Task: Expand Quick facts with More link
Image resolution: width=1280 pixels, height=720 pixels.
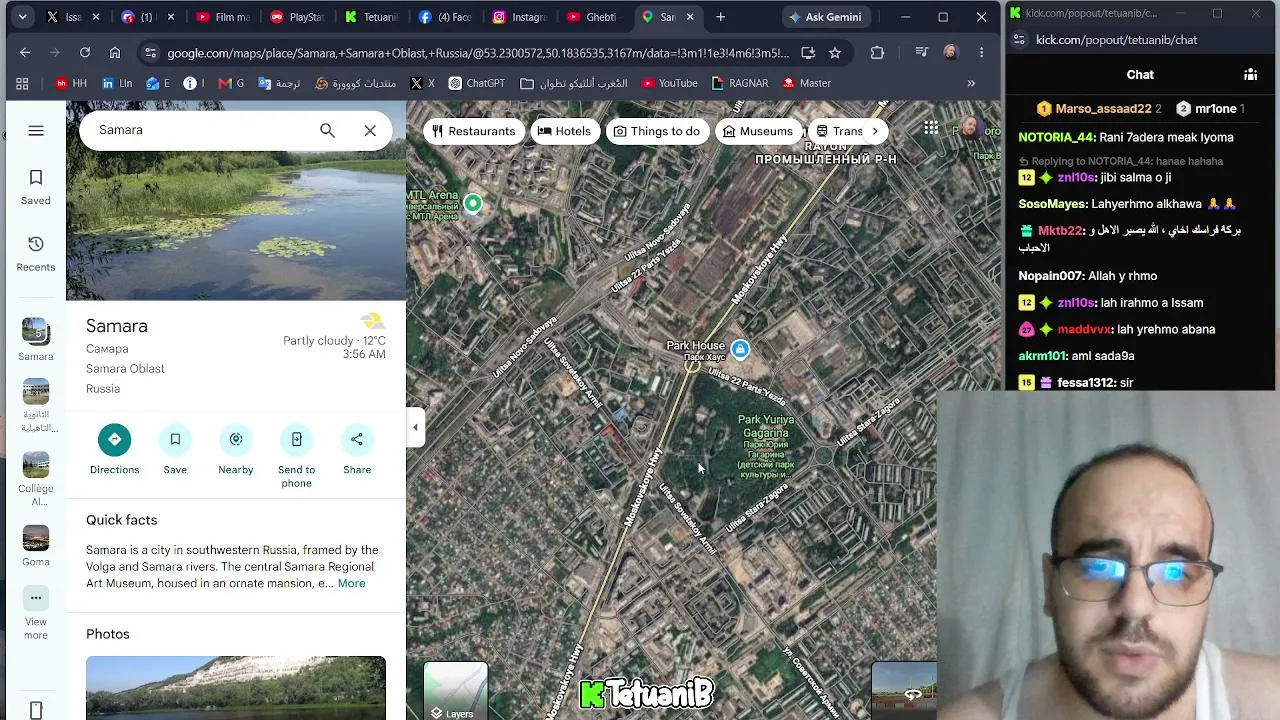Action: (351, 583)
